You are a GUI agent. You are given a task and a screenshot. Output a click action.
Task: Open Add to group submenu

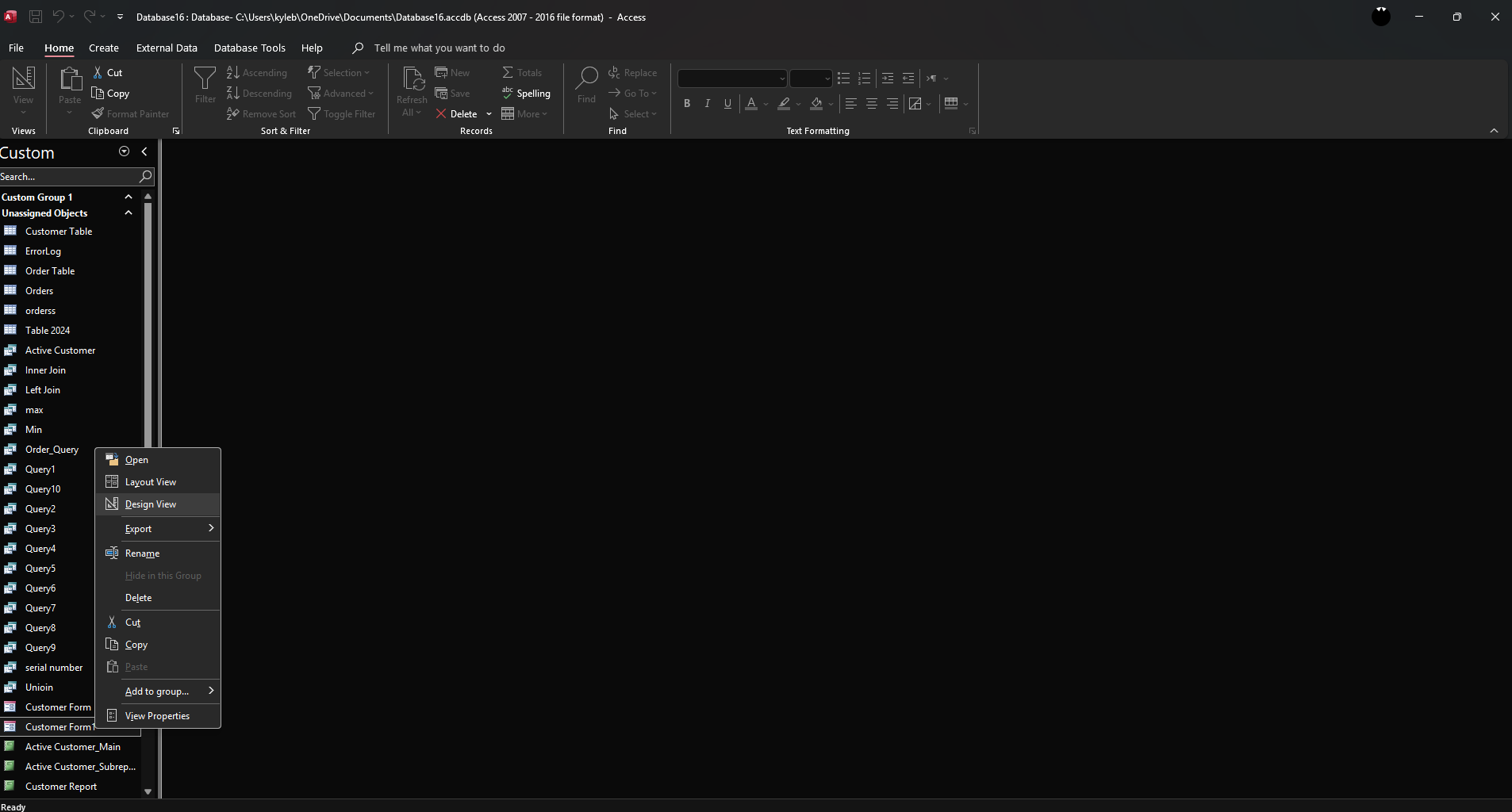(x=158, y=691)
